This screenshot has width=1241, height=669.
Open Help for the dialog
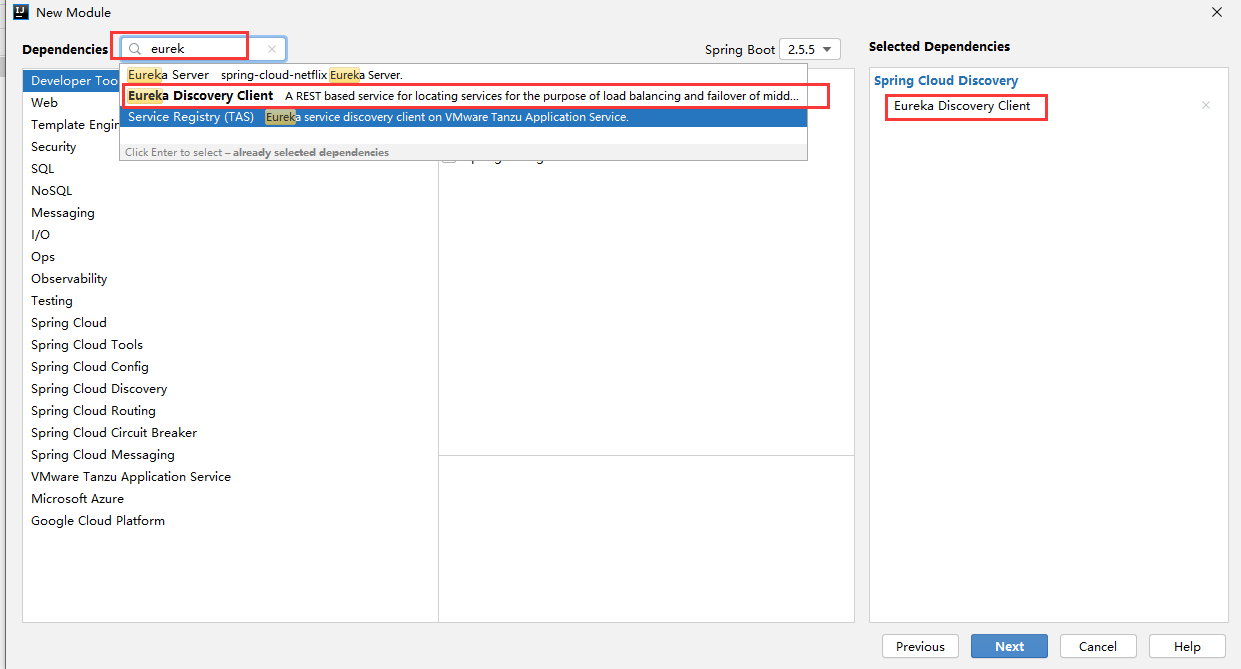click(x=1187, y=646)
